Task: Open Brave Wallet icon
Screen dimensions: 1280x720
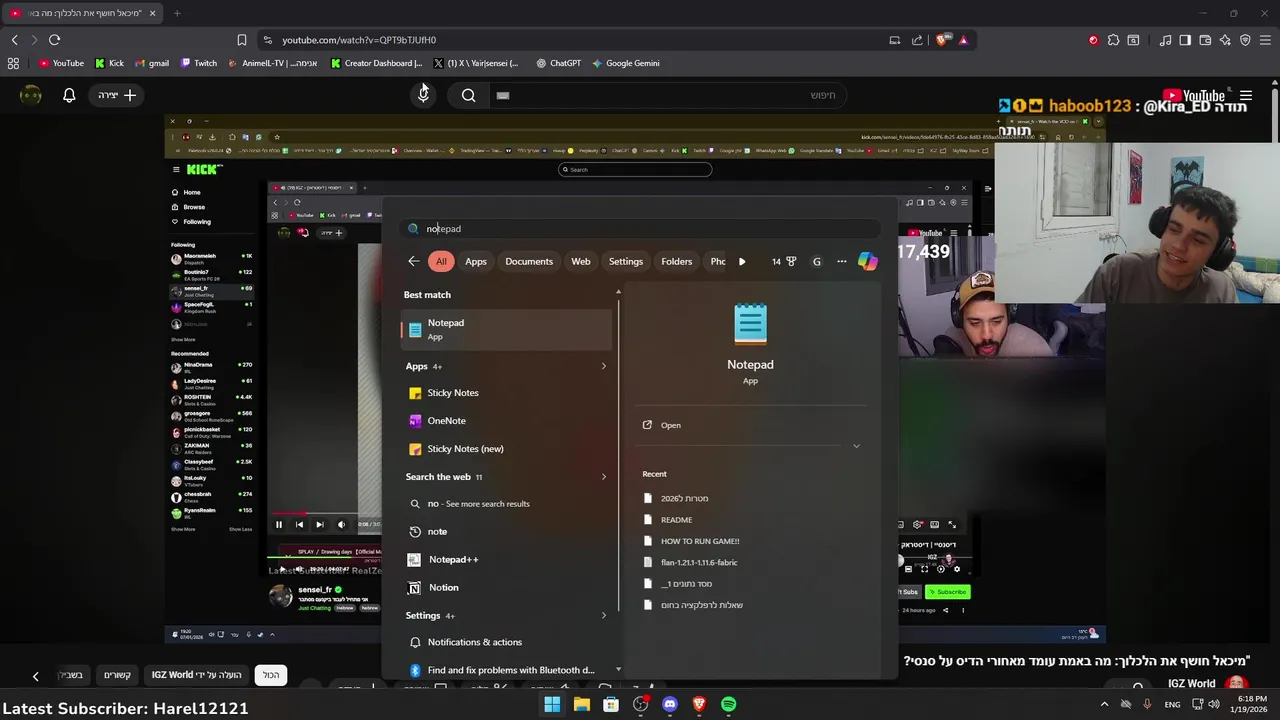Action: click(x=1205, y=40)
